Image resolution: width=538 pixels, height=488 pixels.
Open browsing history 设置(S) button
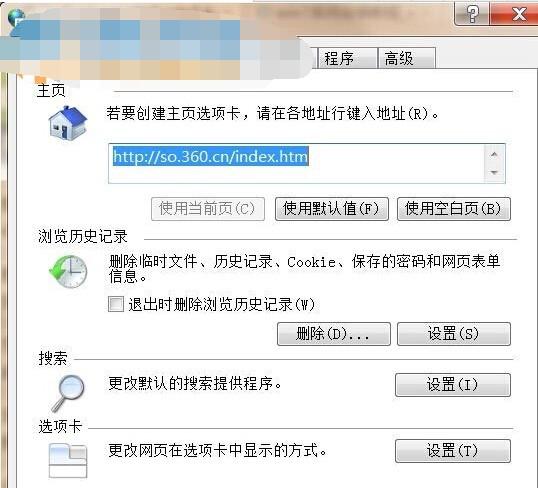(x=454, y=334)
